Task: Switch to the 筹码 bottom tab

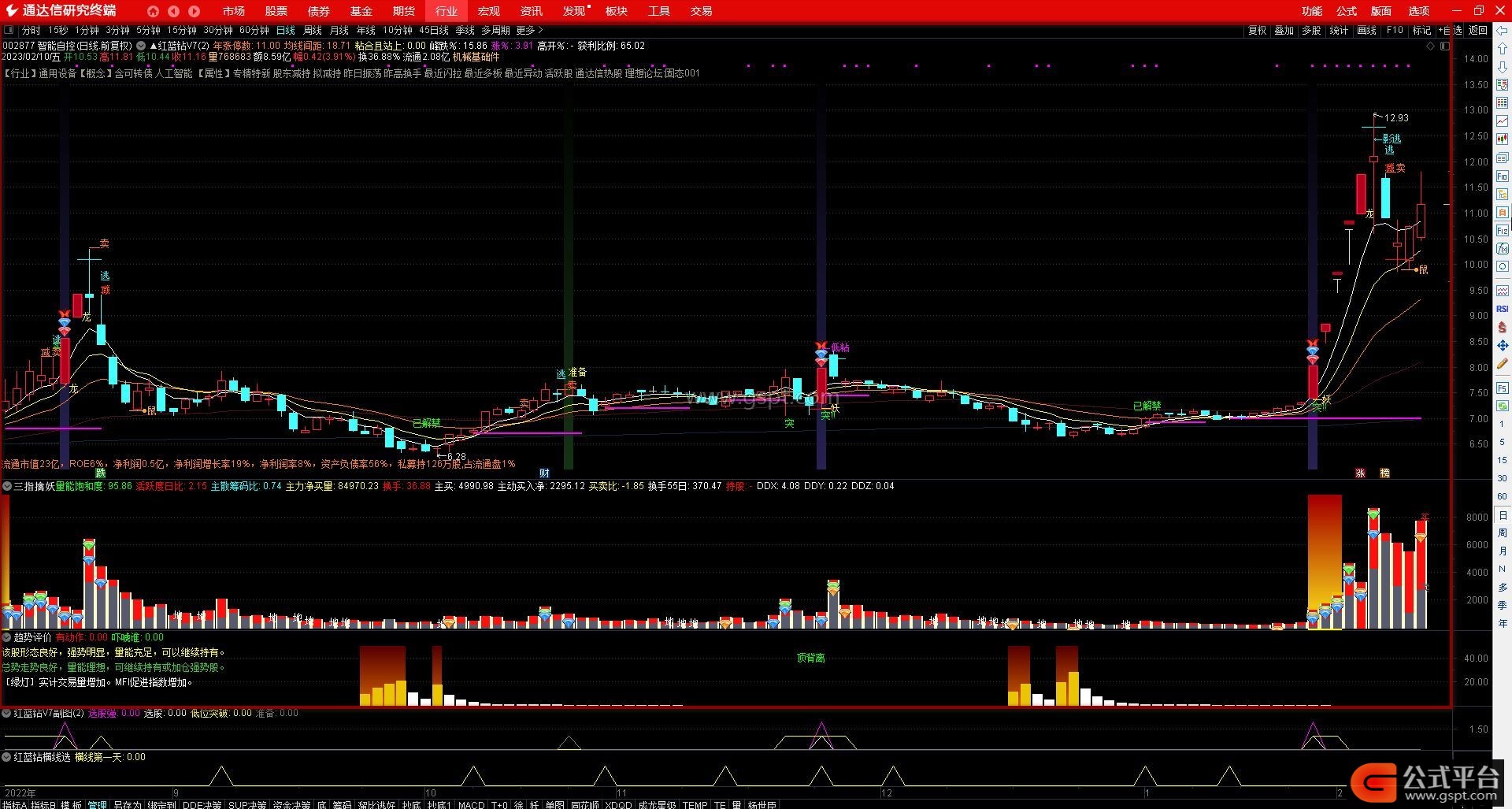Action: coord(341,804)
